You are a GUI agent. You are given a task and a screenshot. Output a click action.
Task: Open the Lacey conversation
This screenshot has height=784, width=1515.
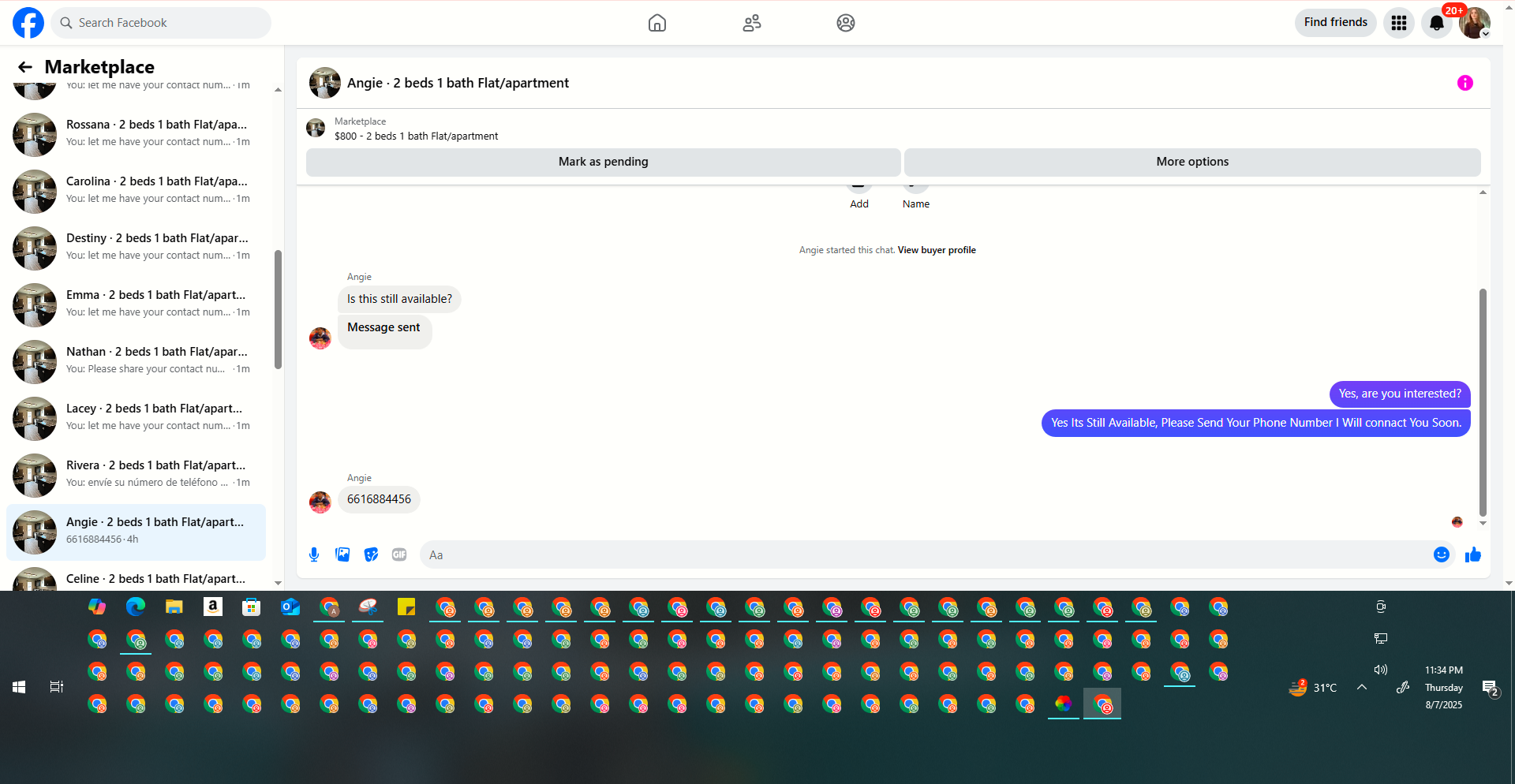136,419
